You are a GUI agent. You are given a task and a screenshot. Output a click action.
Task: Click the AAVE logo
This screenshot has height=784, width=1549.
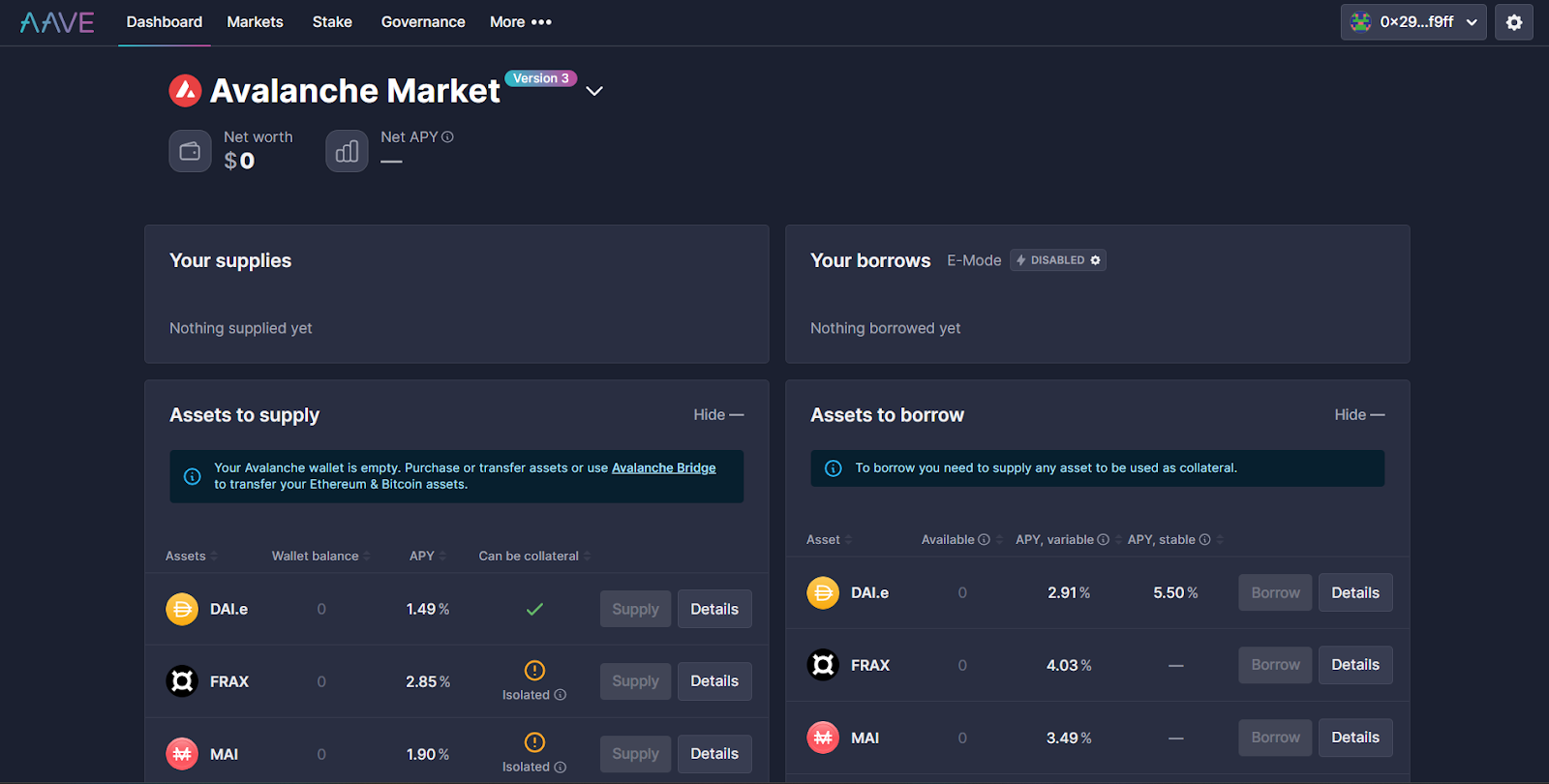click(x=57, y=22)
